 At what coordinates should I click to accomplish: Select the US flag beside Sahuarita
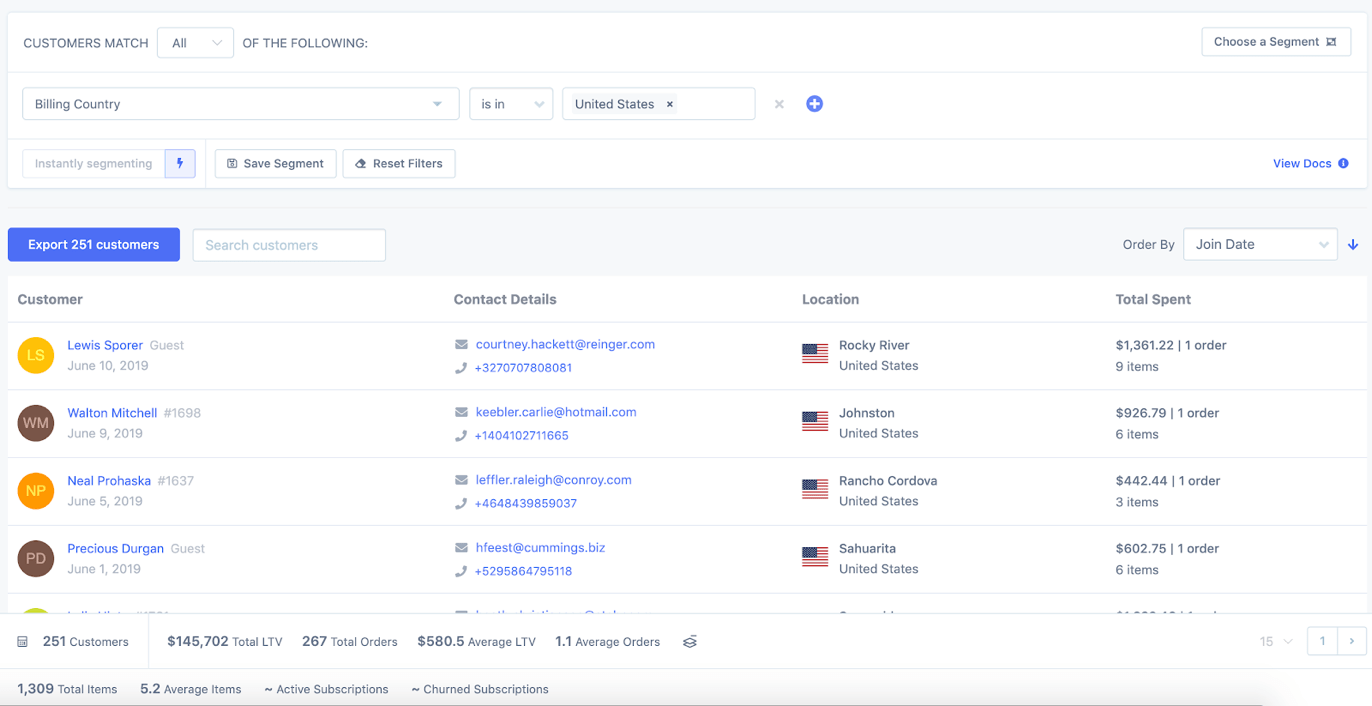814,557
